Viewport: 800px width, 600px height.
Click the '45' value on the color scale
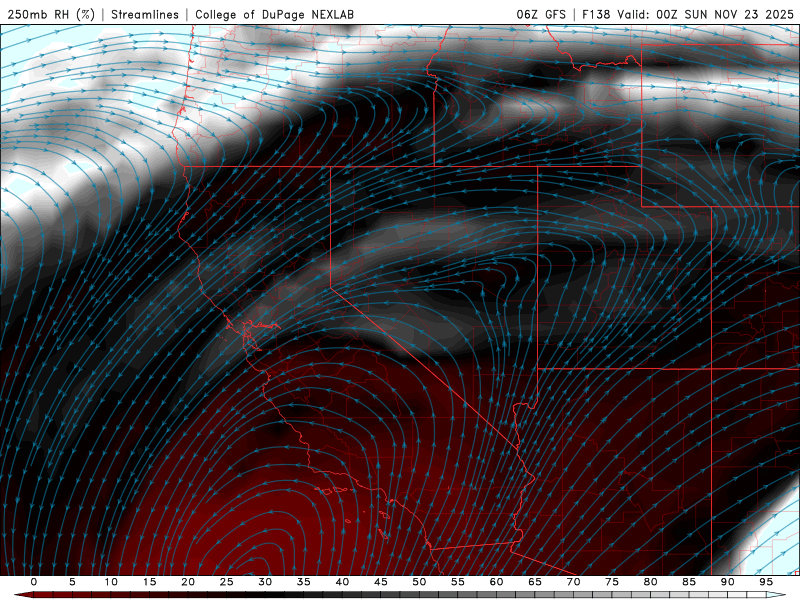click(x=381, y=582)
